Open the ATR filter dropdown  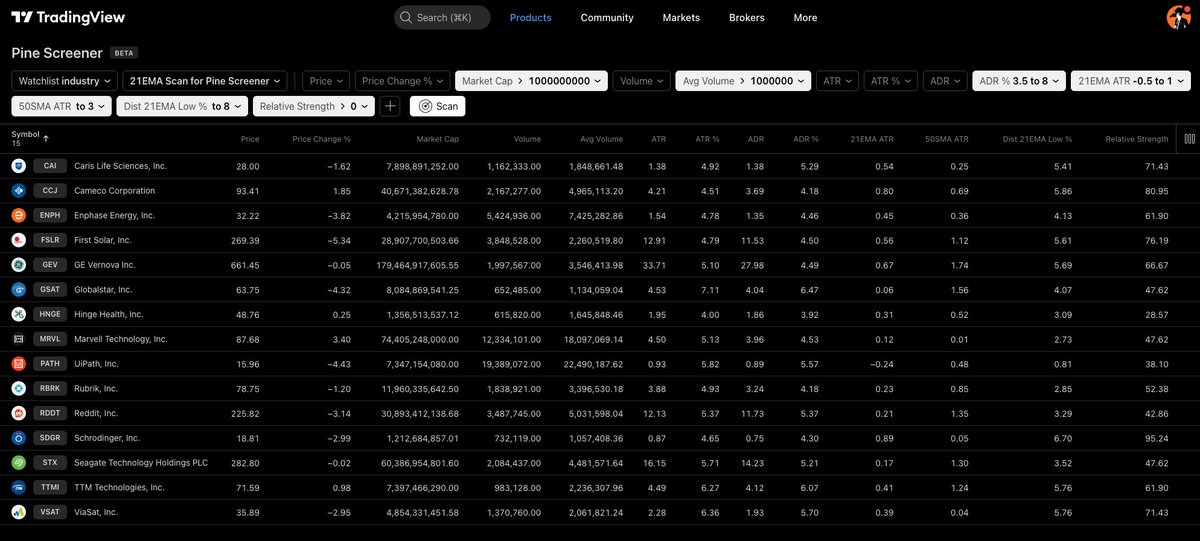[x=837, y=81]
